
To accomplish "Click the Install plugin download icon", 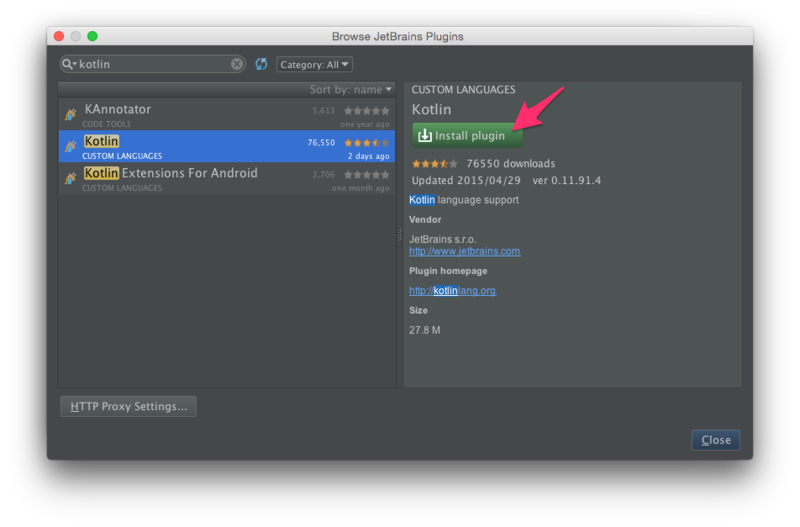I will [x=424, y=136].
